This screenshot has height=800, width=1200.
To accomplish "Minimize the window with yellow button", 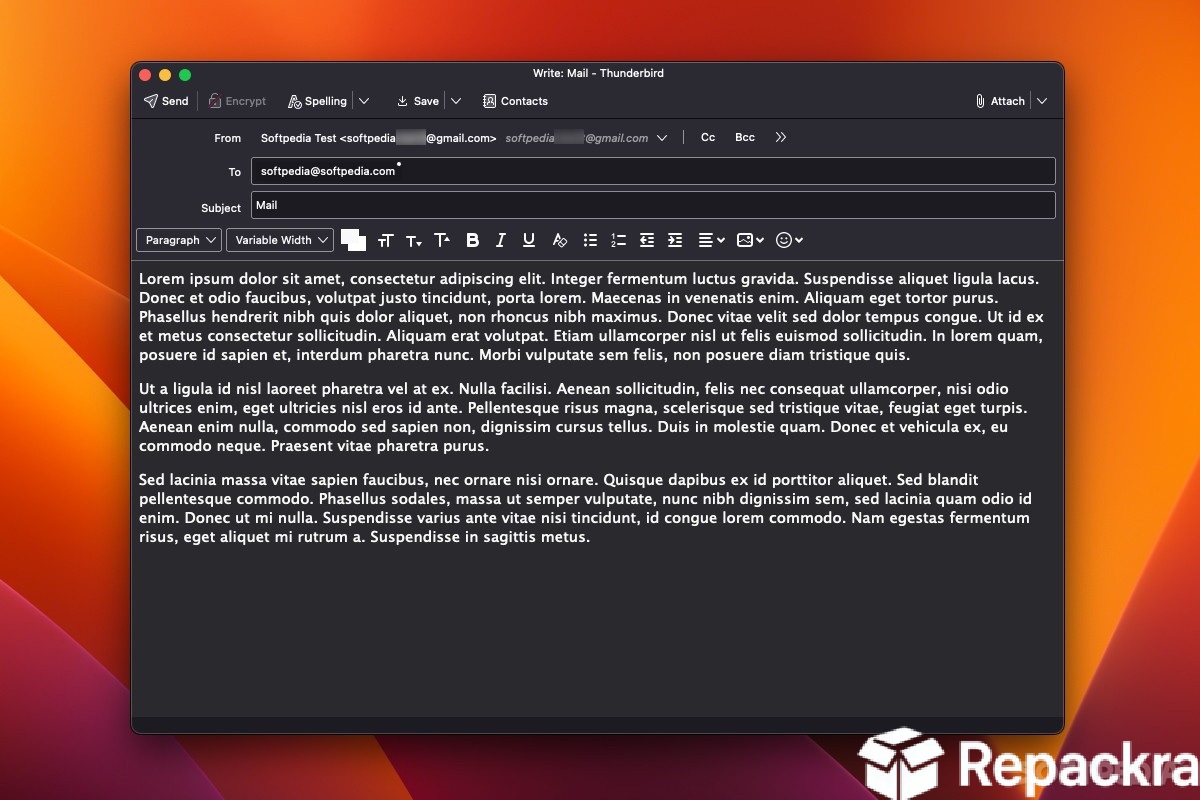I will coord(165,75).
